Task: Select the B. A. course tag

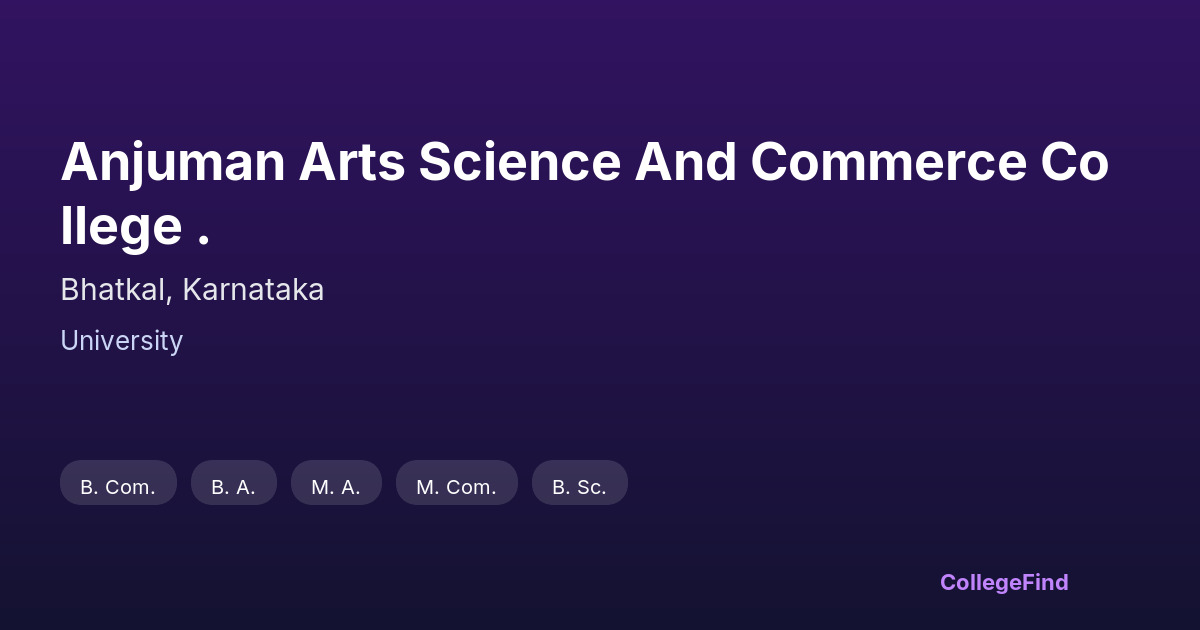Action: point(233,484)
